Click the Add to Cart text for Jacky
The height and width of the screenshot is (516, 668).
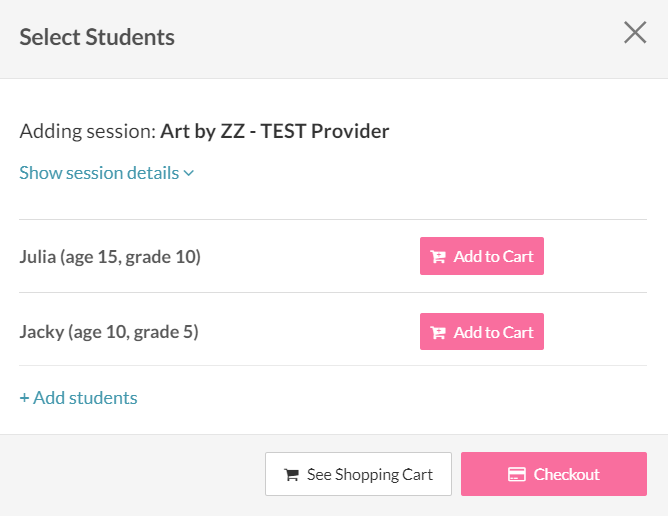[494, 332]
